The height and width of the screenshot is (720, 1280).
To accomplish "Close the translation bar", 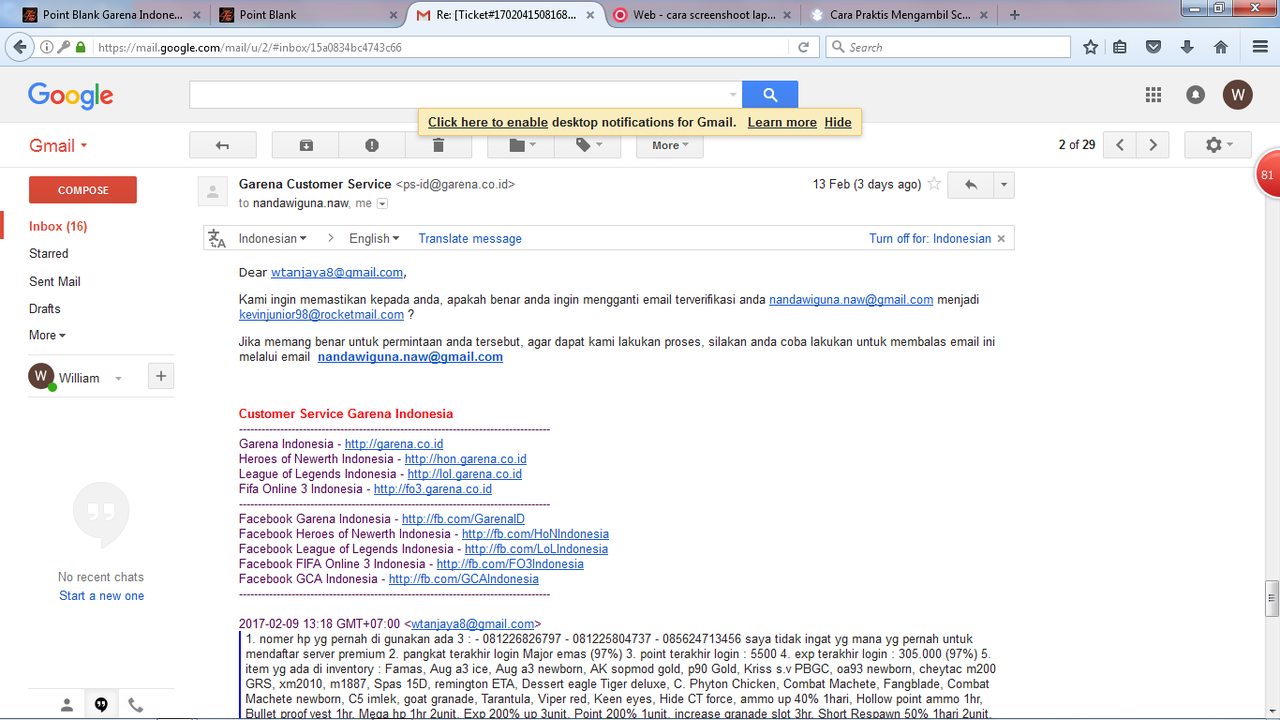I will tap(1003, 238).
